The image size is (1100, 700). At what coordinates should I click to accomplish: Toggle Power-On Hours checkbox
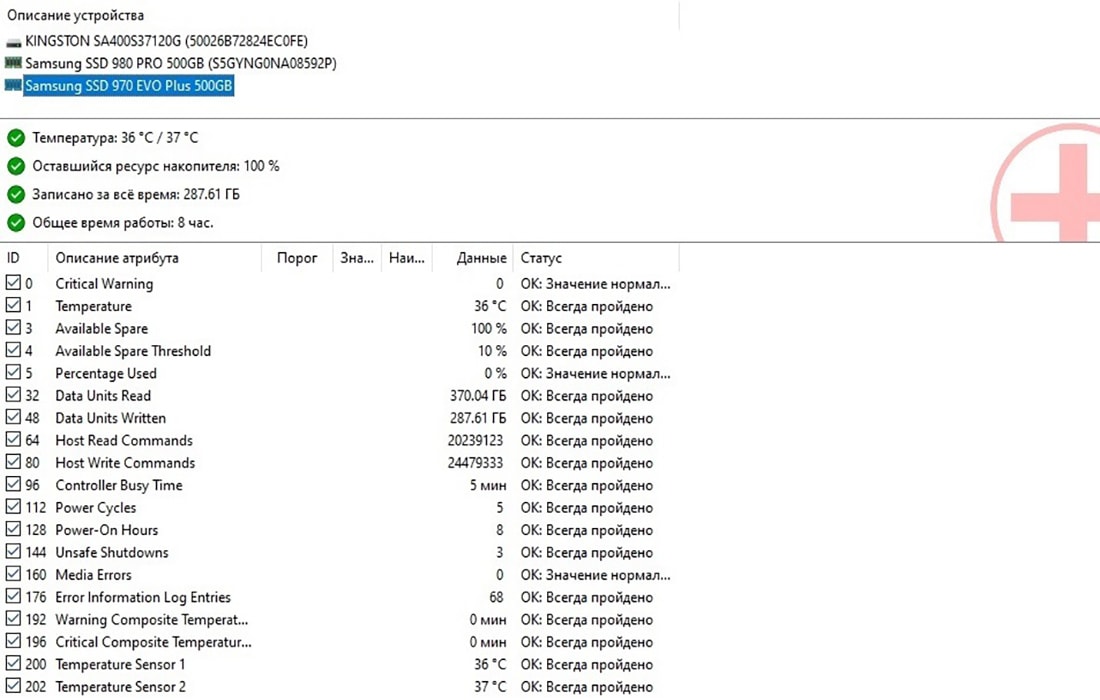point(13,530)
